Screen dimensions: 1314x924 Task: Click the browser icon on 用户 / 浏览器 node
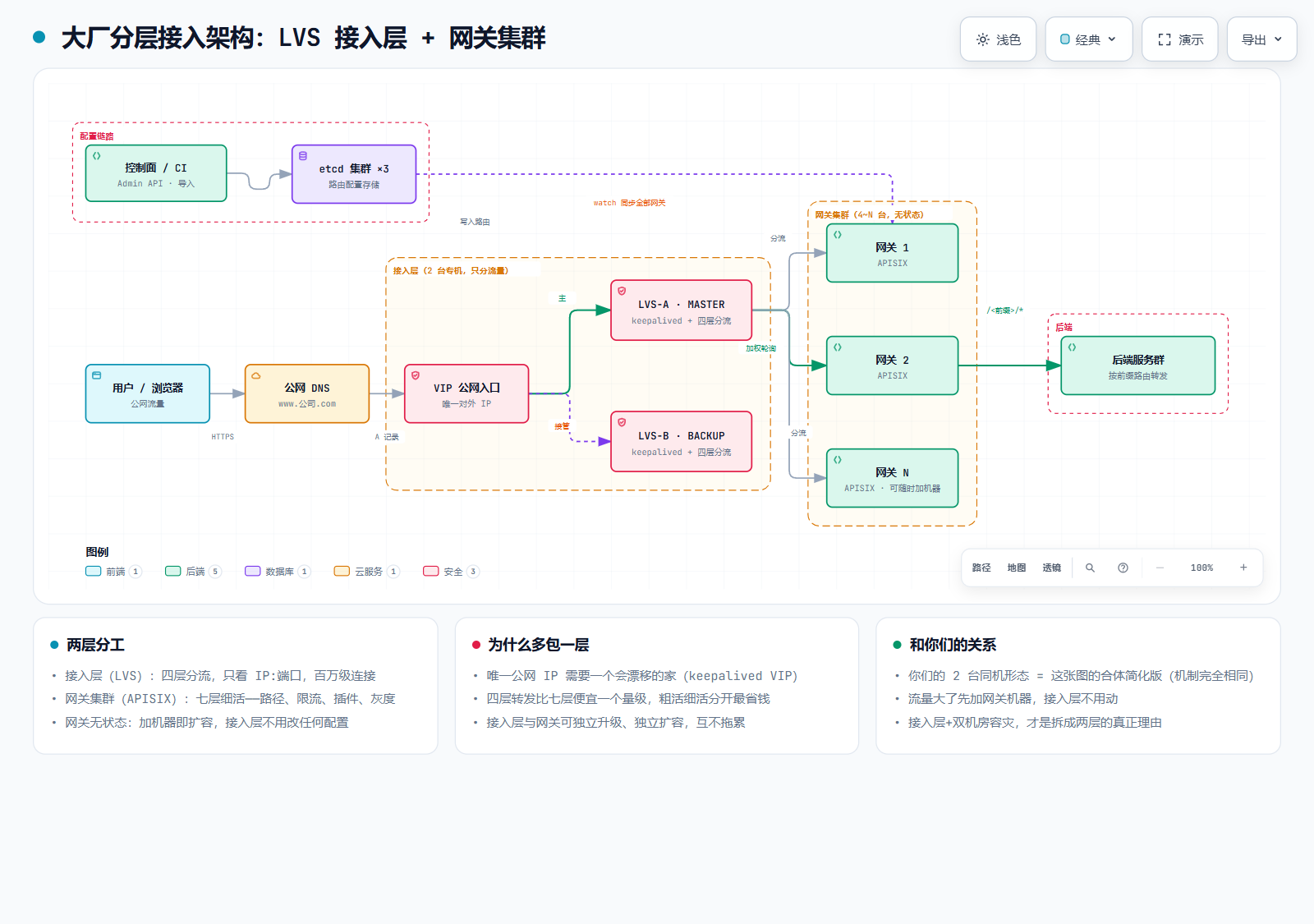(x=97, y=375)
